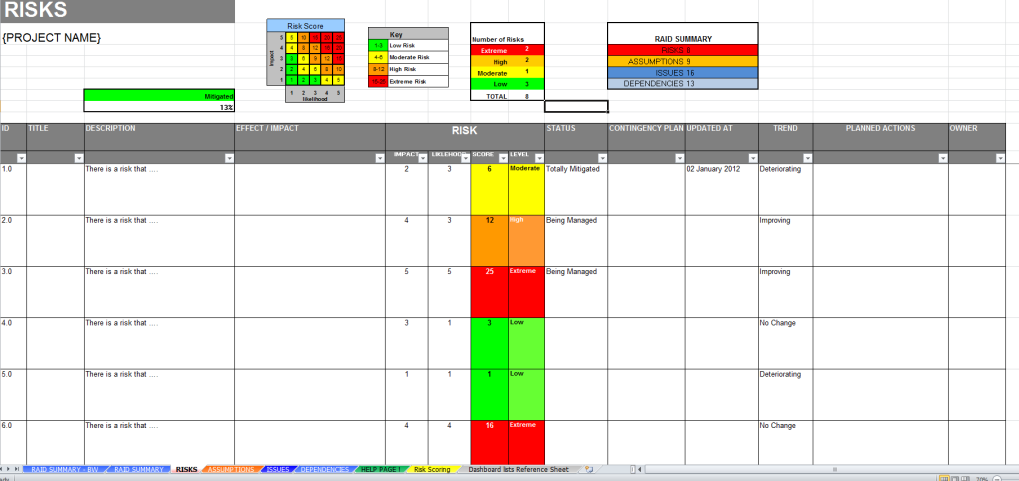Select the 'Moderate' level cell in row 1.0
Viewport: 1019px width, 481px height.
tap(526, 189)
